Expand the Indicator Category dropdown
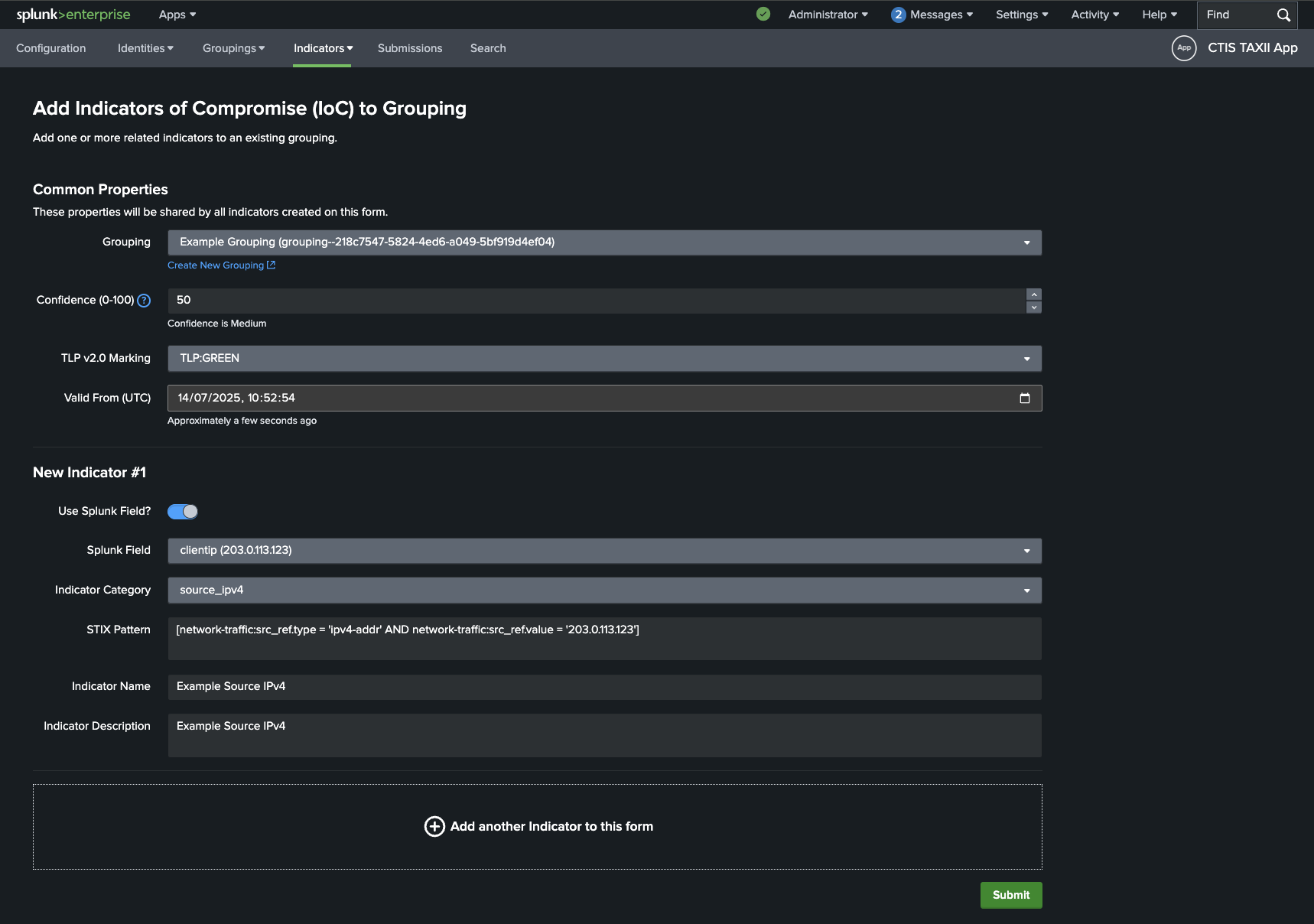The height and width of the screenshot is (924, 1314). [x=604, y=591]
